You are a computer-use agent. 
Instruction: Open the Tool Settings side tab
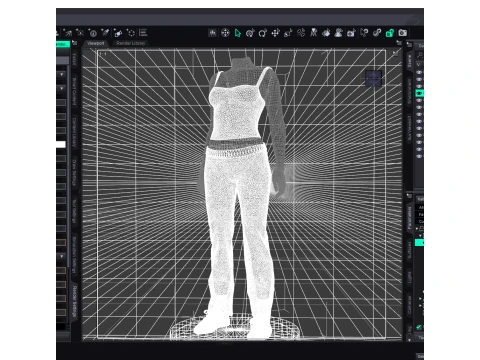pyautogui.click(x=74, y=211)
